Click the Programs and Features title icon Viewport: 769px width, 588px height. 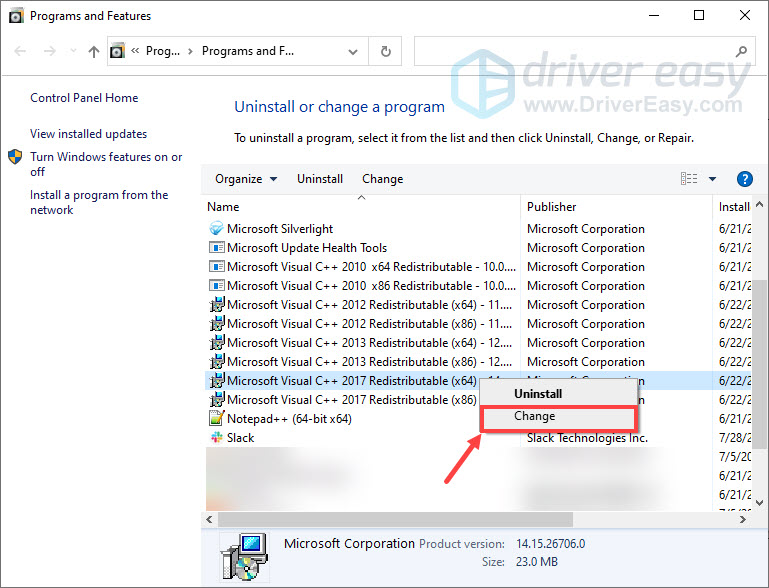click(x=16, y=16)
